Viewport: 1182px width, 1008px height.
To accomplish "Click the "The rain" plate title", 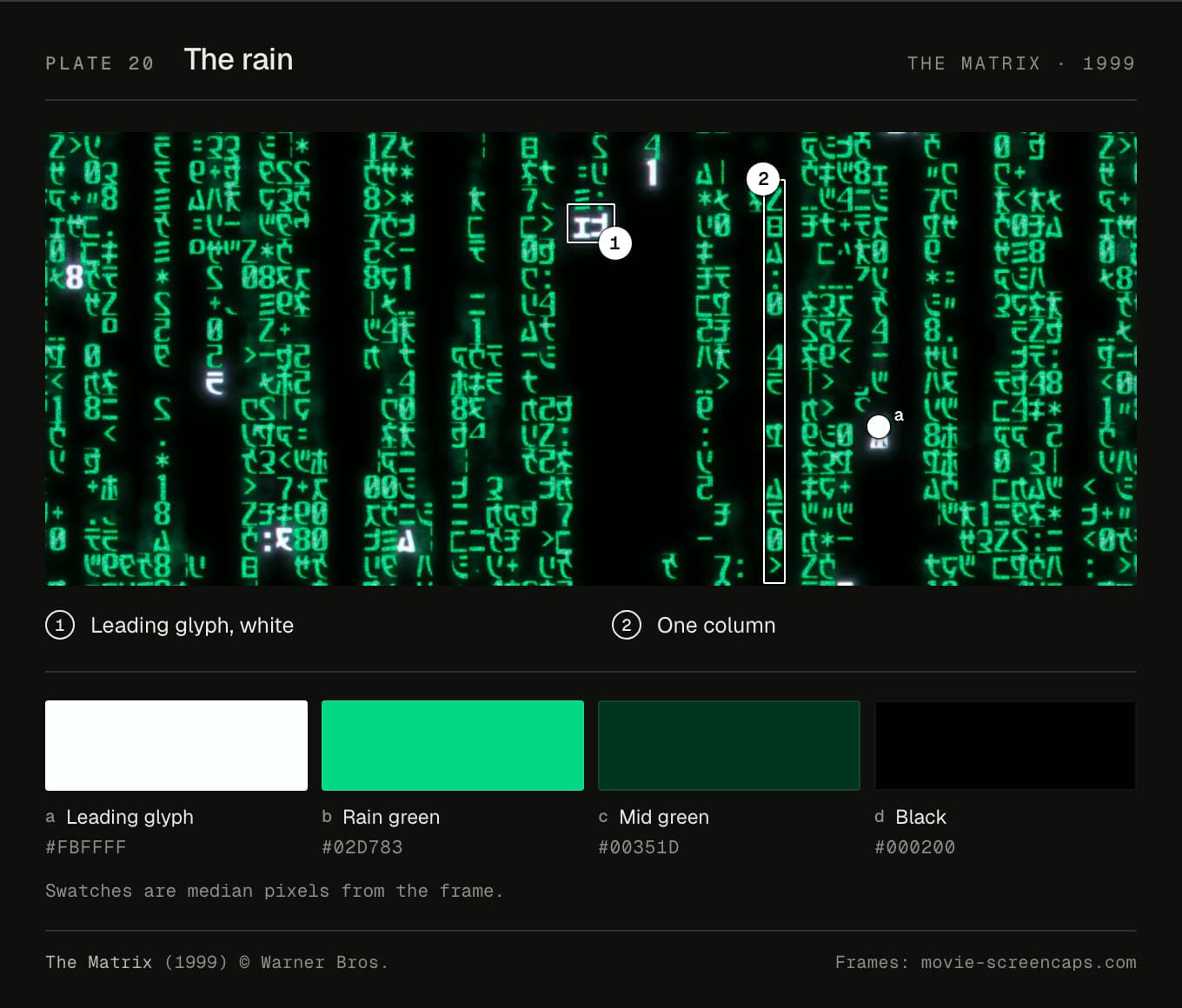I will coord(238,59).
